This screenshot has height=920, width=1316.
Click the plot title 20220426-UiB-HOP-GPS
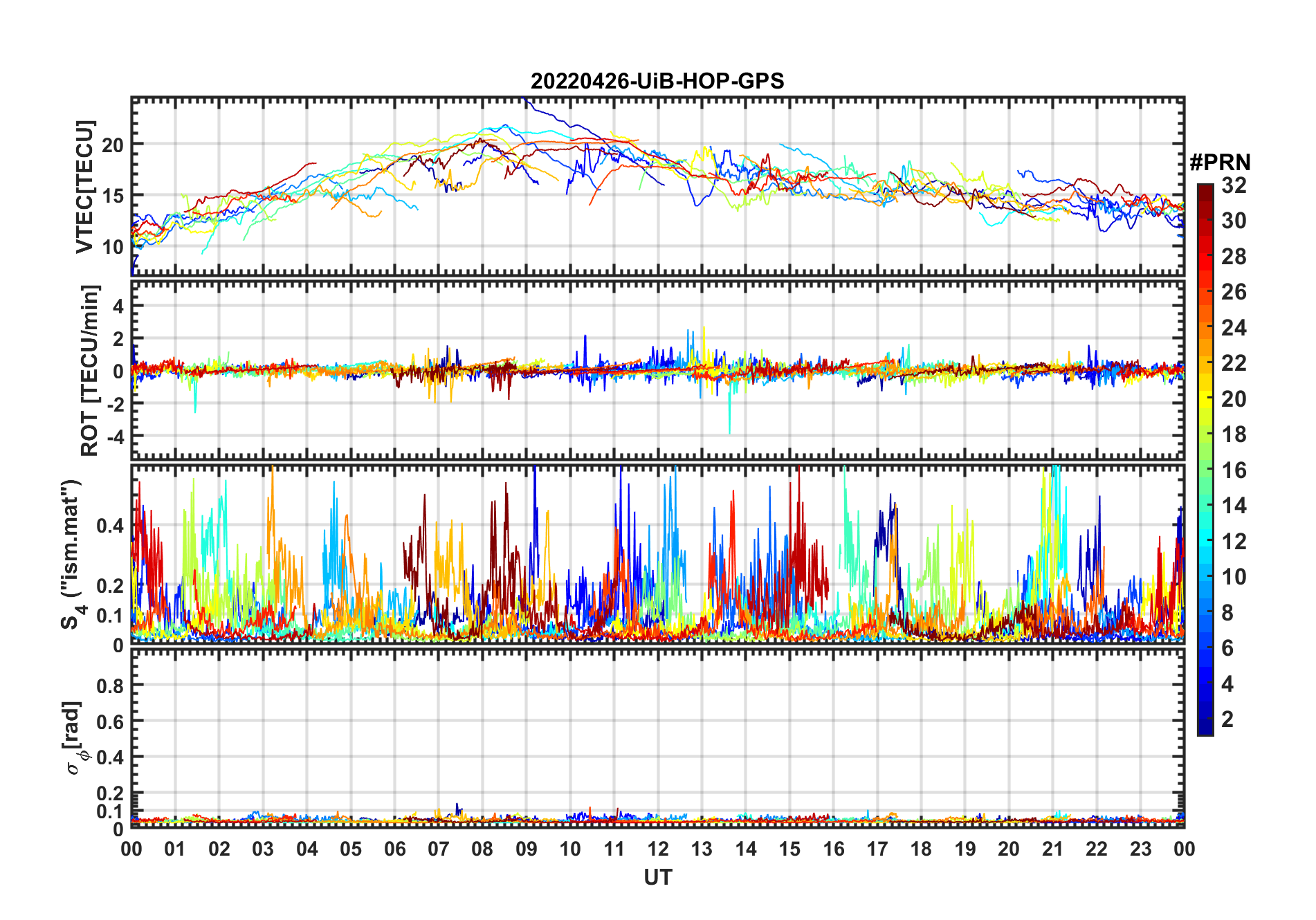[657, 81]
